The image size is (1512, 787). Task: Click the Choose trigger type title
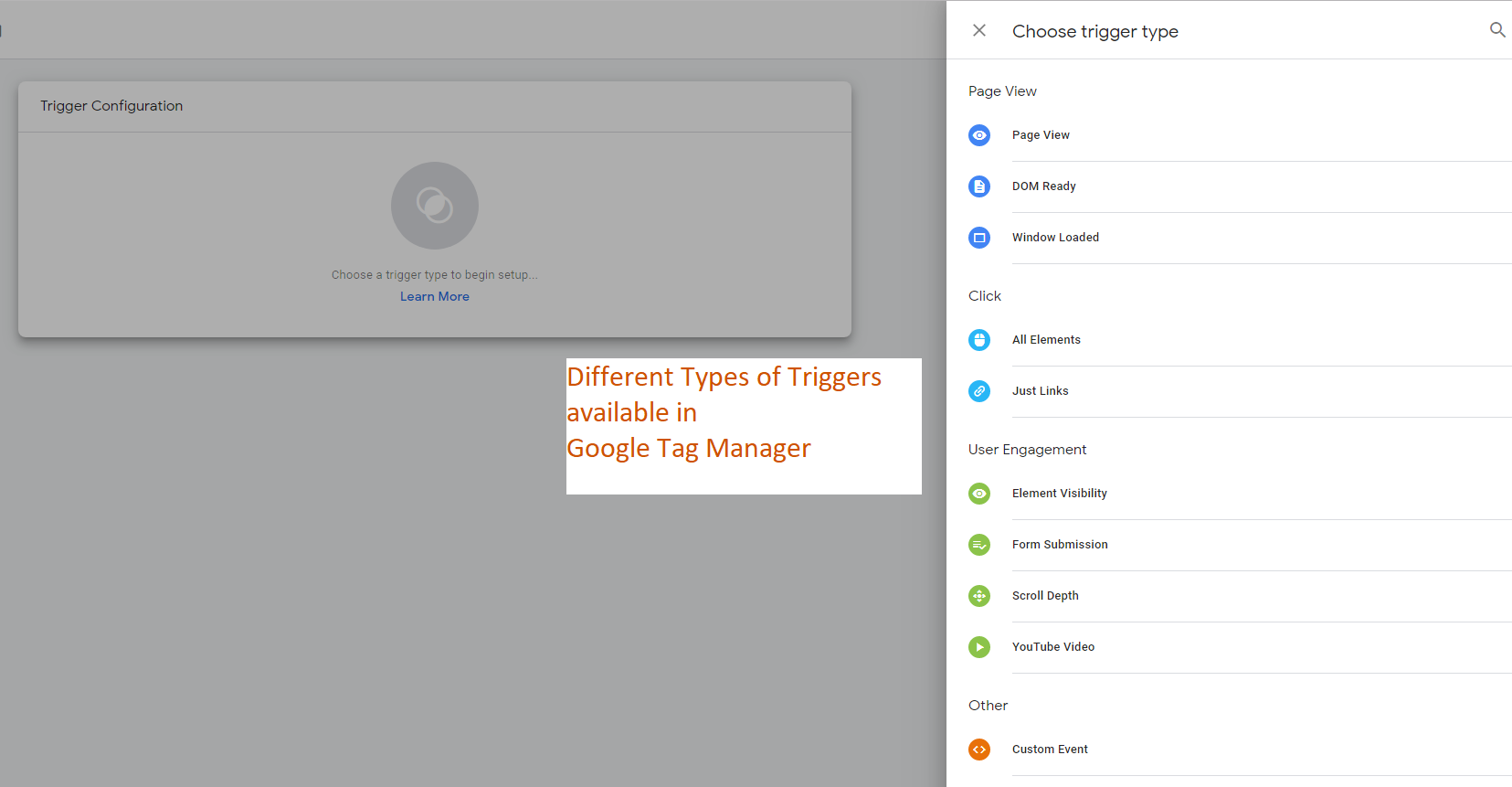(1095, 31)
